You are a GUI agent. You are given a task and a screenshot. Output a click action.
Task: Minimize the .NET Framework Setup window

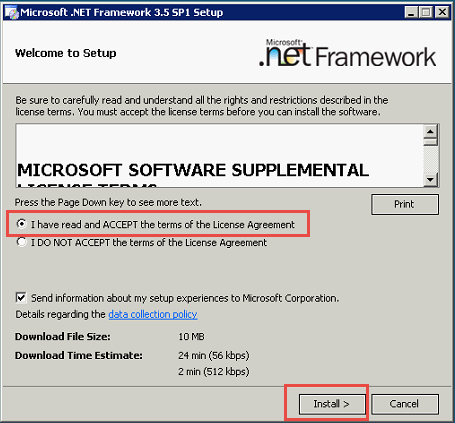click(x=411, y=13)
